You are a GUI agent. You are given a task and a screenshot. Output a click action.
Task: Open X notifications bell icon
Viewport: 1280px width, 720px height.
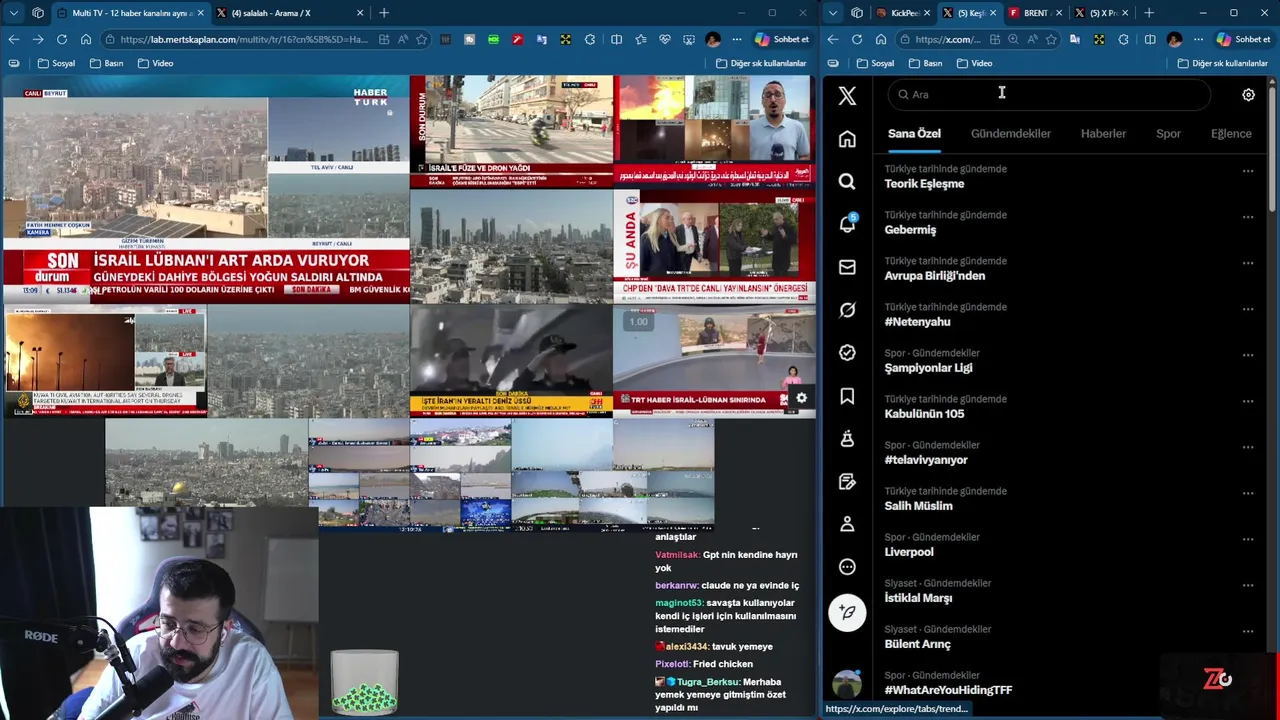847,224
